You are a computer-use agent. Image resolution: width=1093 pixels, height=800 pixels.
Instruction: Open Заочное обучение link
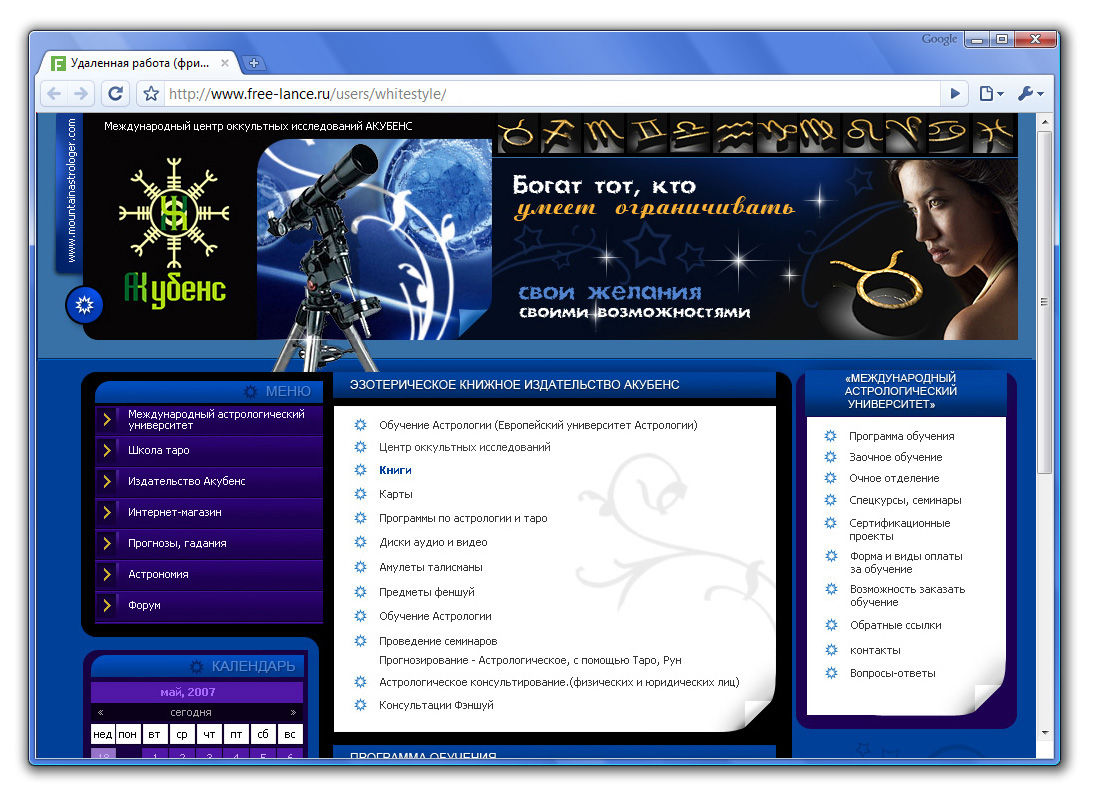(895, 457)
